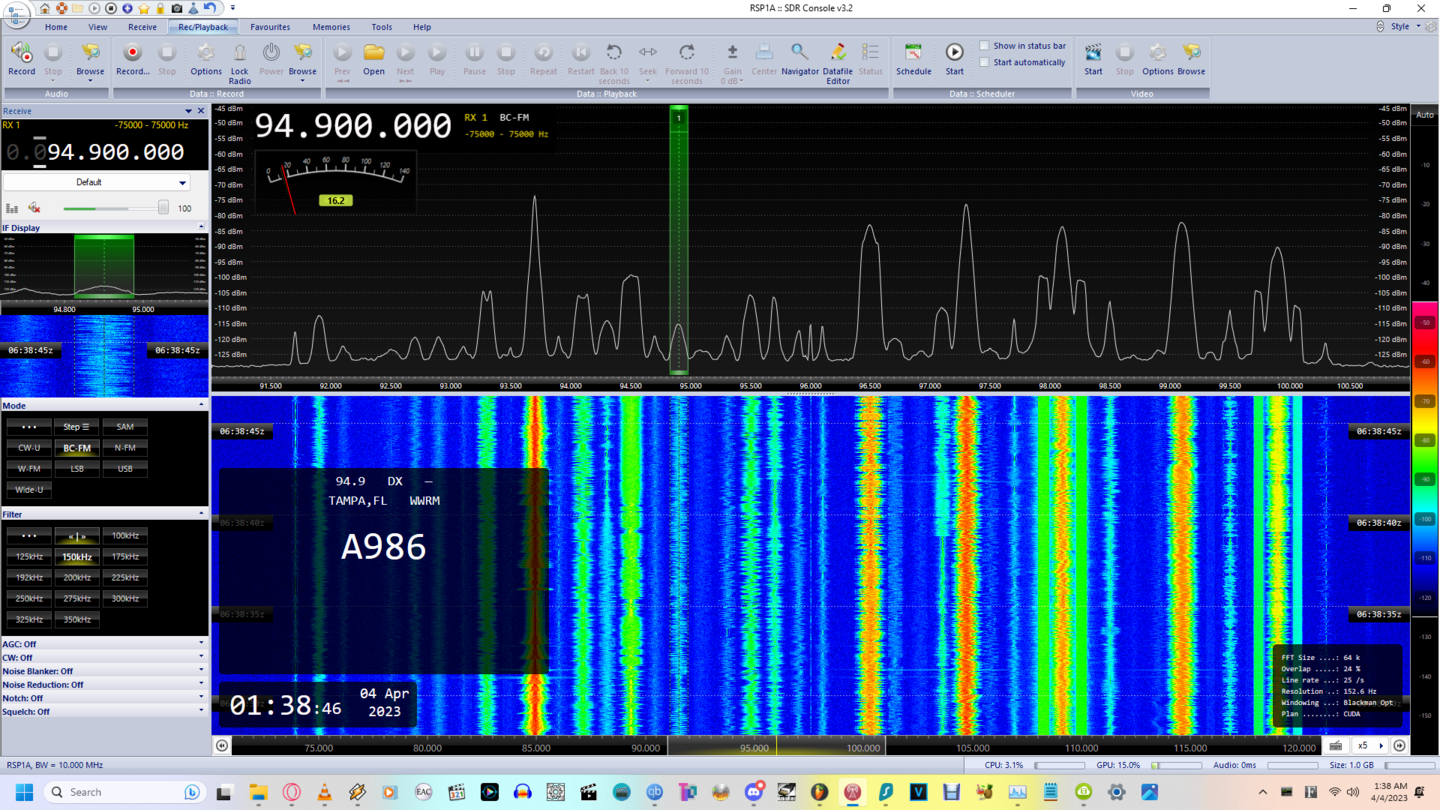Screen dimensions: 1440x810
Task: Click zoom out button on bottom span bar
Action: pos(222,745)
